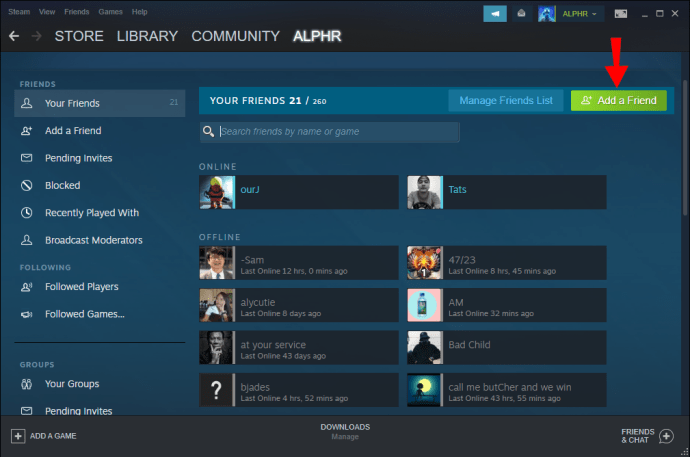Screen dimensions: 690x457
Task: Open the Help menu
Action: 139,12
